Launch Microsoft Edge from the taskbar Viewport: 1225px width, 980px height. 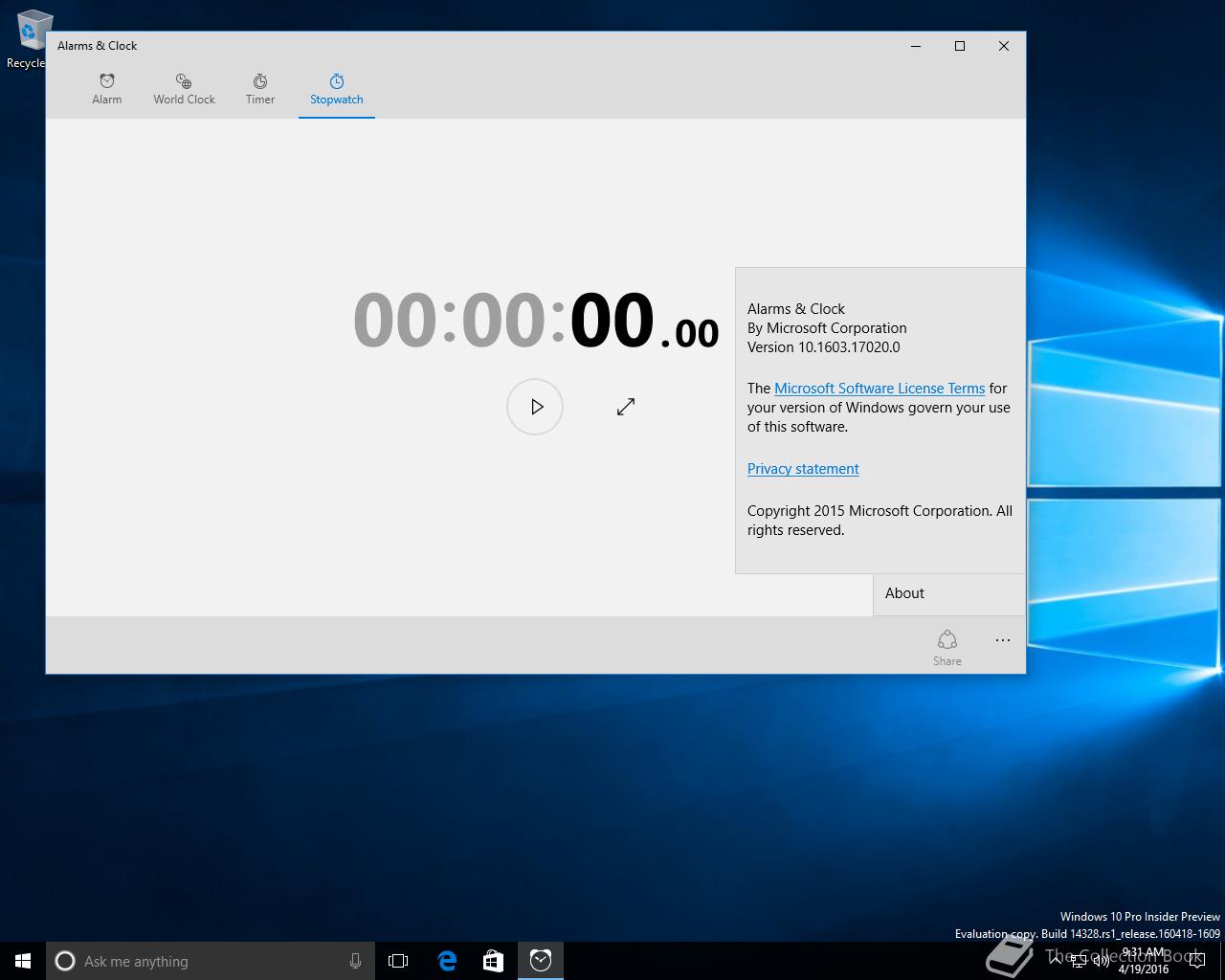click(447, 961)
